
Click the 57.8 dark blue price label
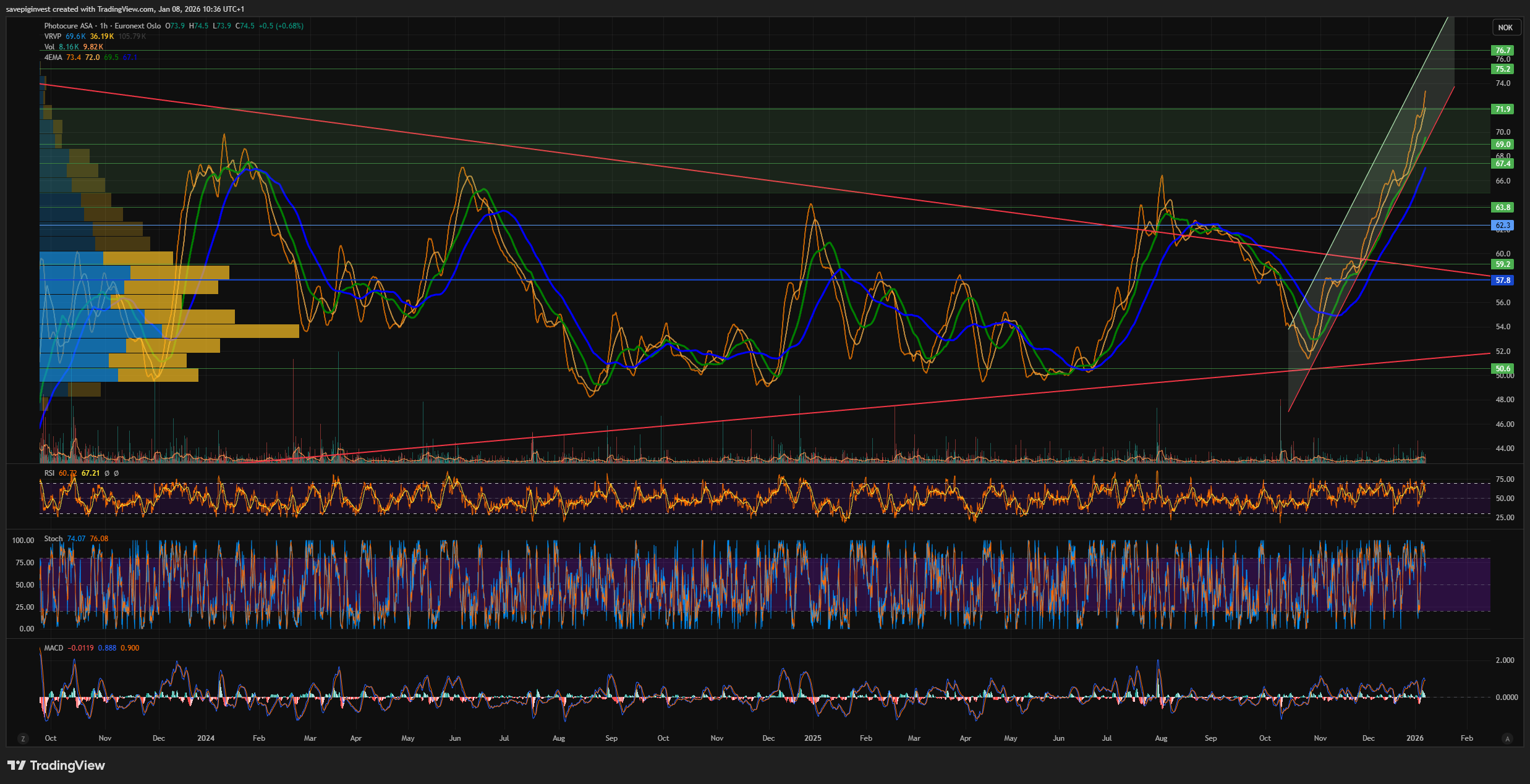[x=1503, y=280]
